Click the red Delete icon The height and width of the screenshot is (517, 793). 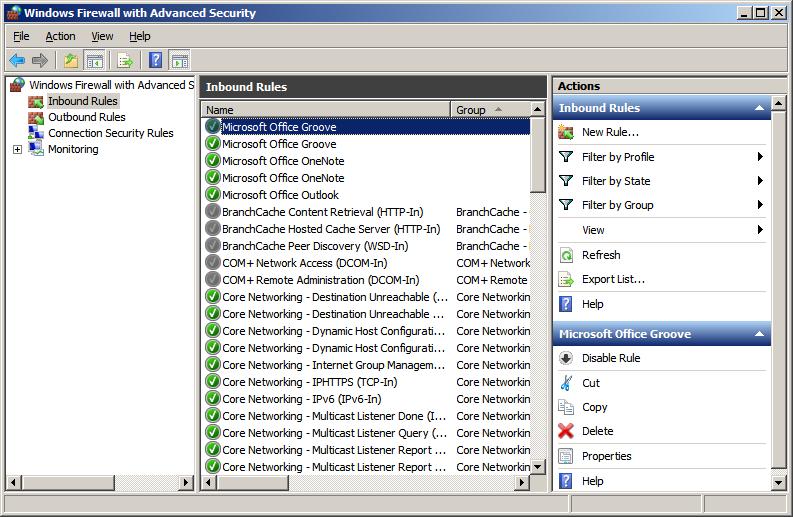566,431
